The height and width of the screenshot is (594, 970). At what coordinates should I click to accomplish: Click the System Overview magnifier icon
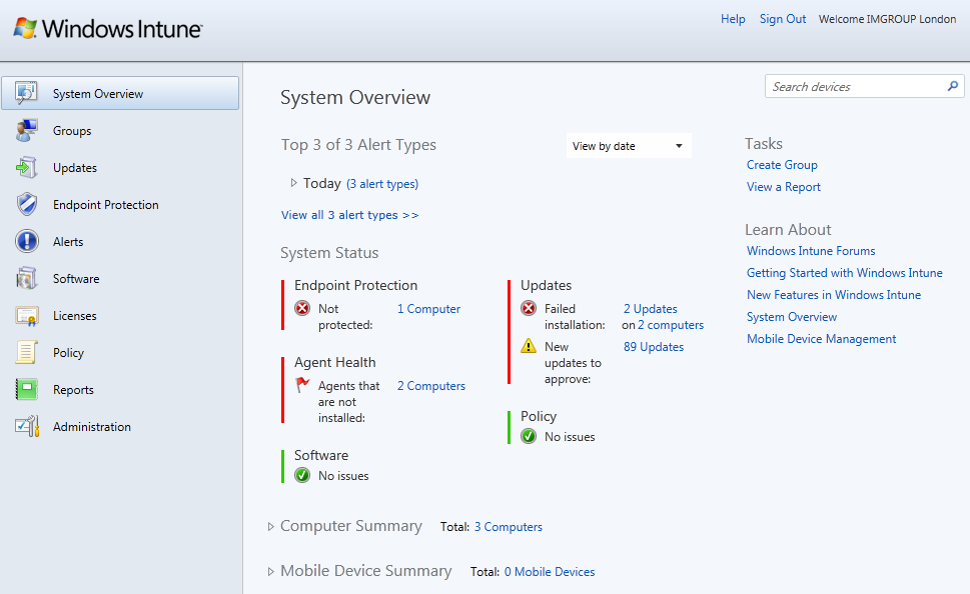tap(27, 92)
